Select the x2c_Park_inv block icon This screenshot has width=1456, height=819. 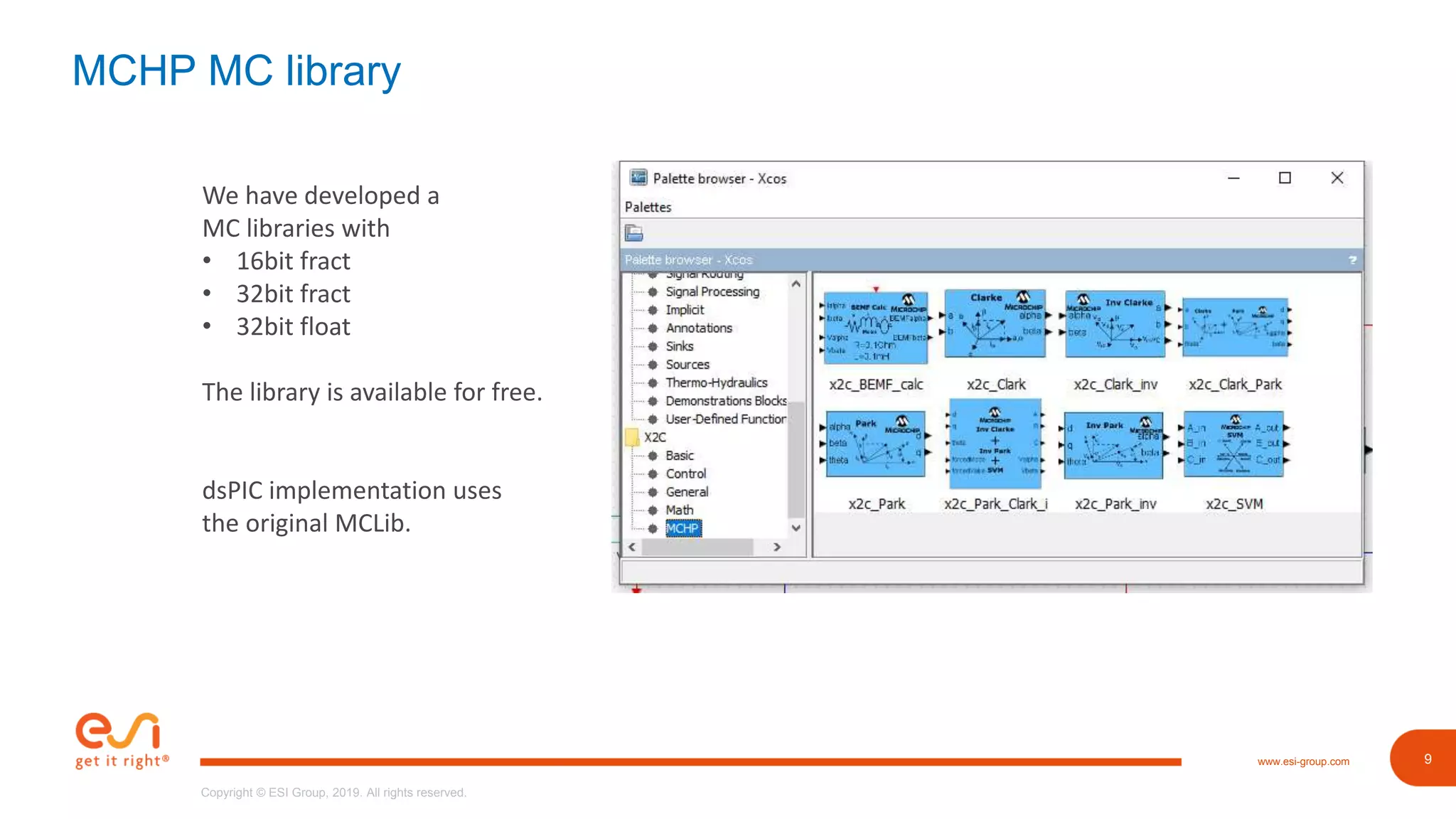click(x=1115, y=445)
